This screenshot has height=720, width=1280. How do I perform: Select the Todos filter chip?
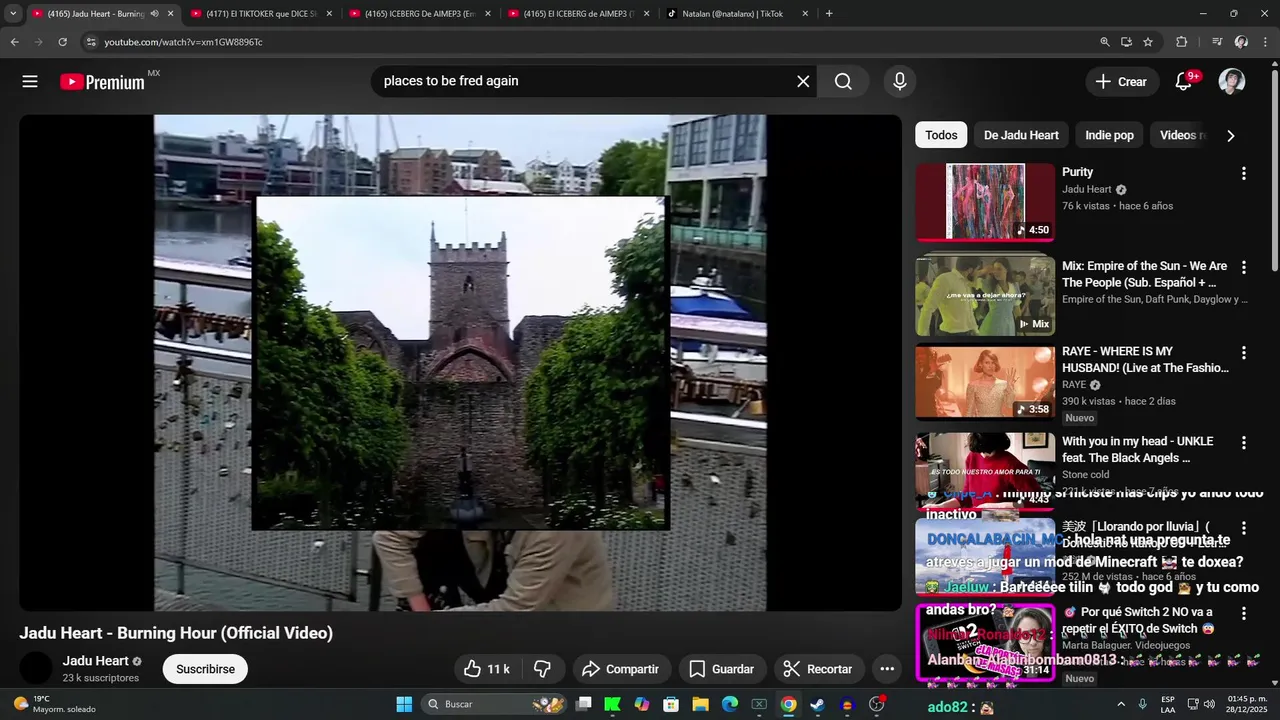(x=941, y=135)
